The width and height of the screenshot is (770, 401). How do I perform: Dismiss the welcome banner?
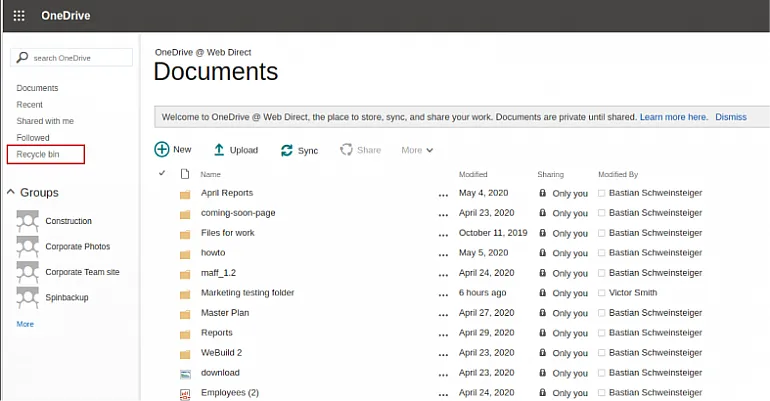(730, 117)
